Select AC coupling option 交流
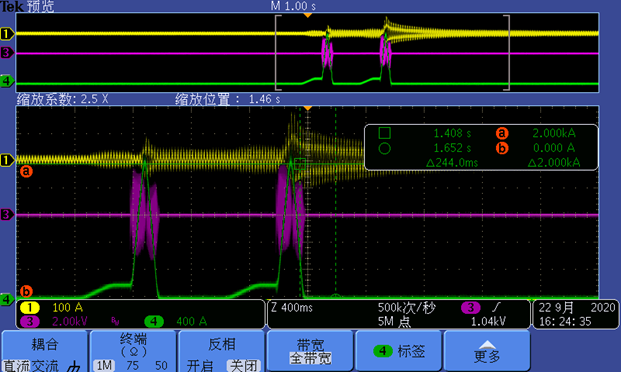Screen dimensions: 621x372 (x=44, y=366)
